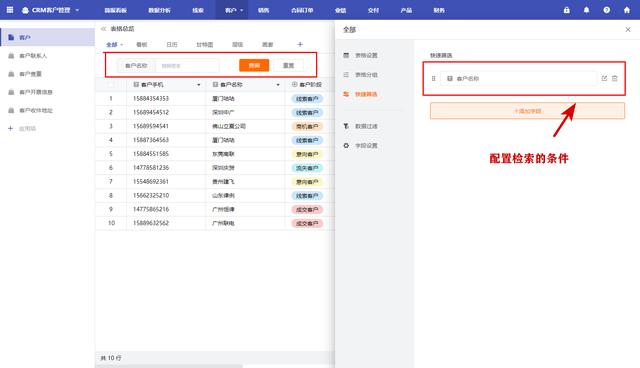
Task: Open the 客户名称 column dropdown arrow
Action: [x=278, y=85]
